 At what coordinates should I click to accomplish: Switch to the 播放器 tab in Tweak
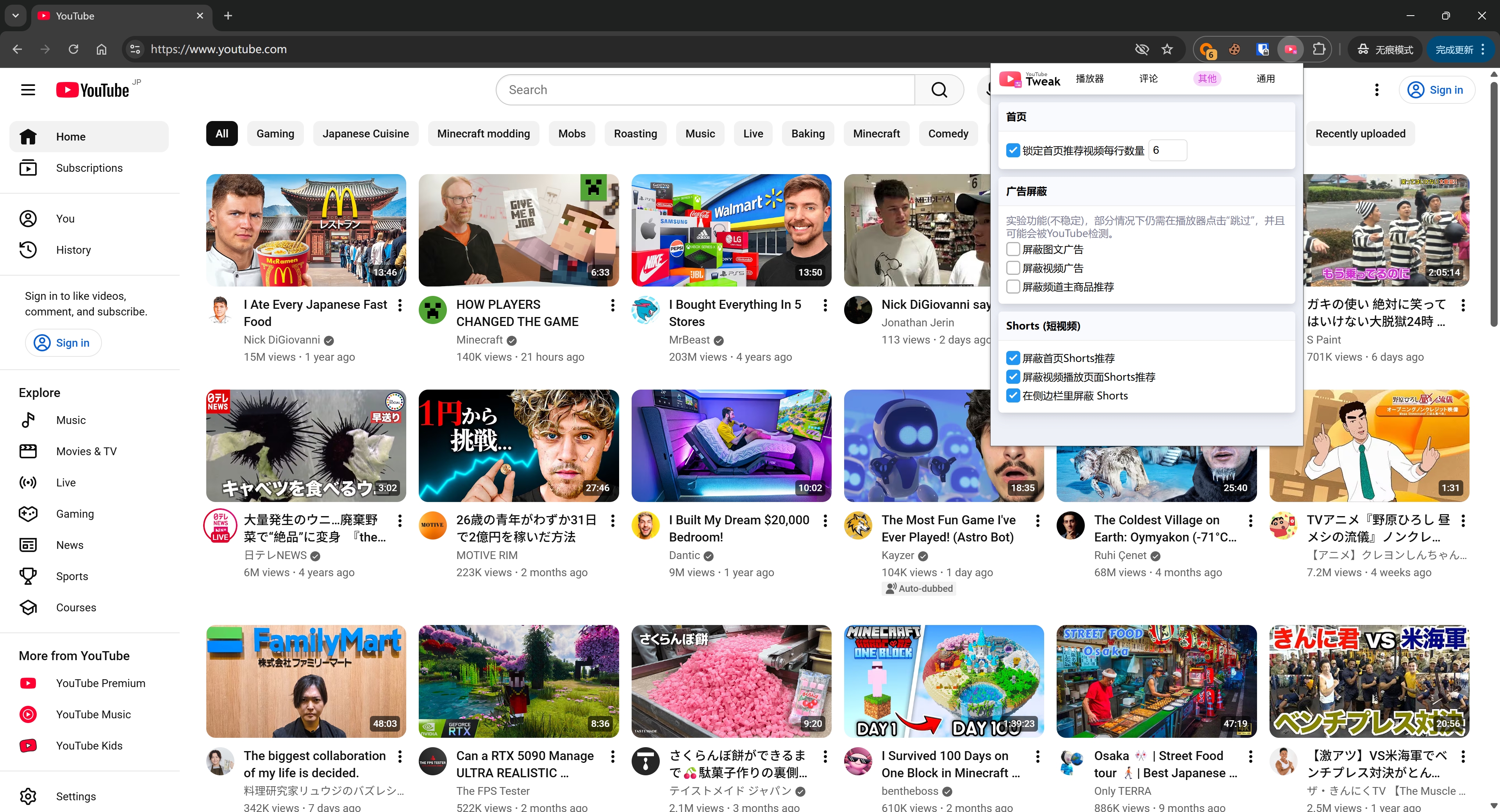point(1089,78)
